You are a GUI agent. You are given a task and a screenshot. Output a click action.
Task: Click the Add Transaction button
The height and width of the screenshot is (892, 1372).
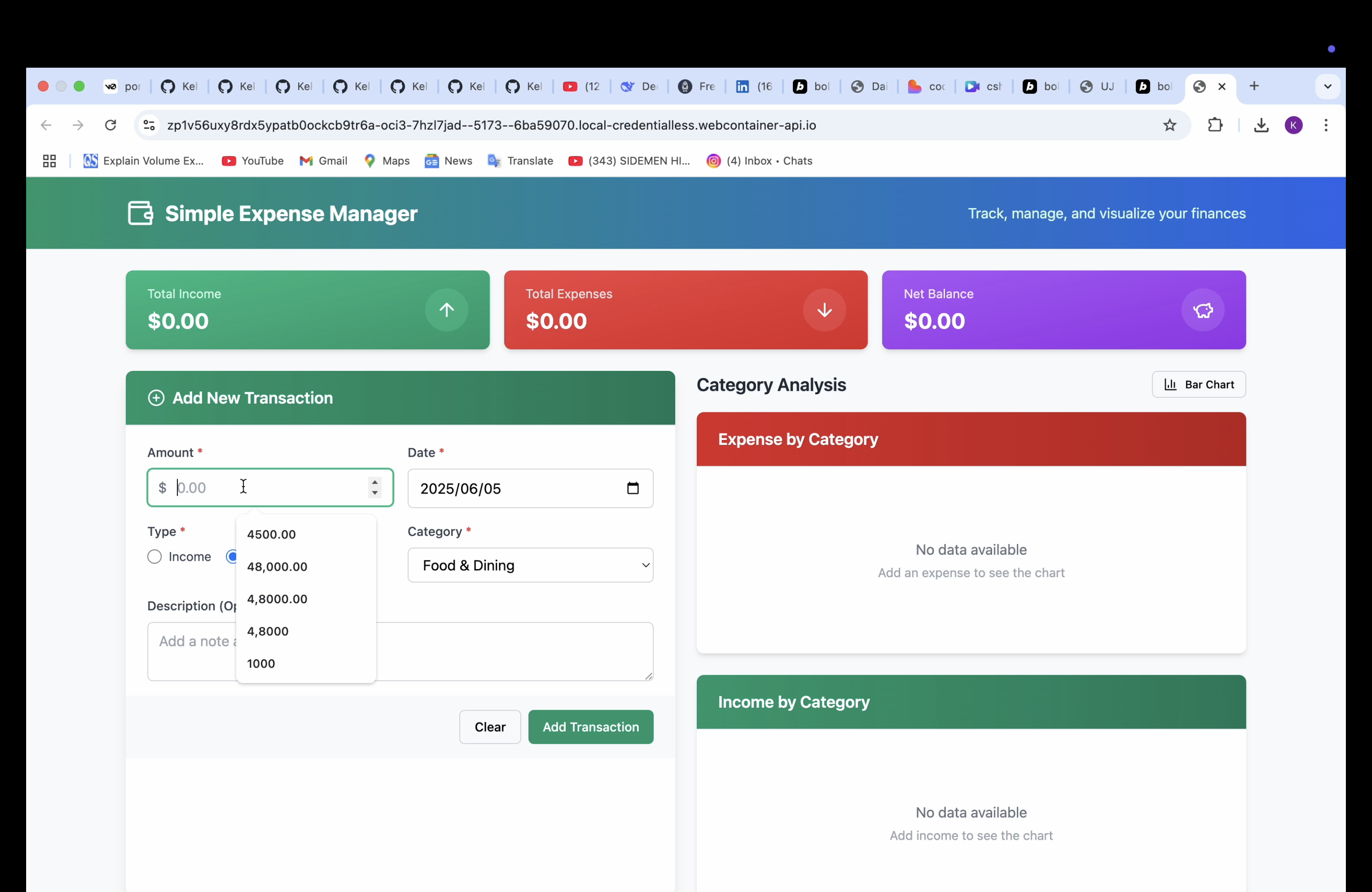(591, 727)
